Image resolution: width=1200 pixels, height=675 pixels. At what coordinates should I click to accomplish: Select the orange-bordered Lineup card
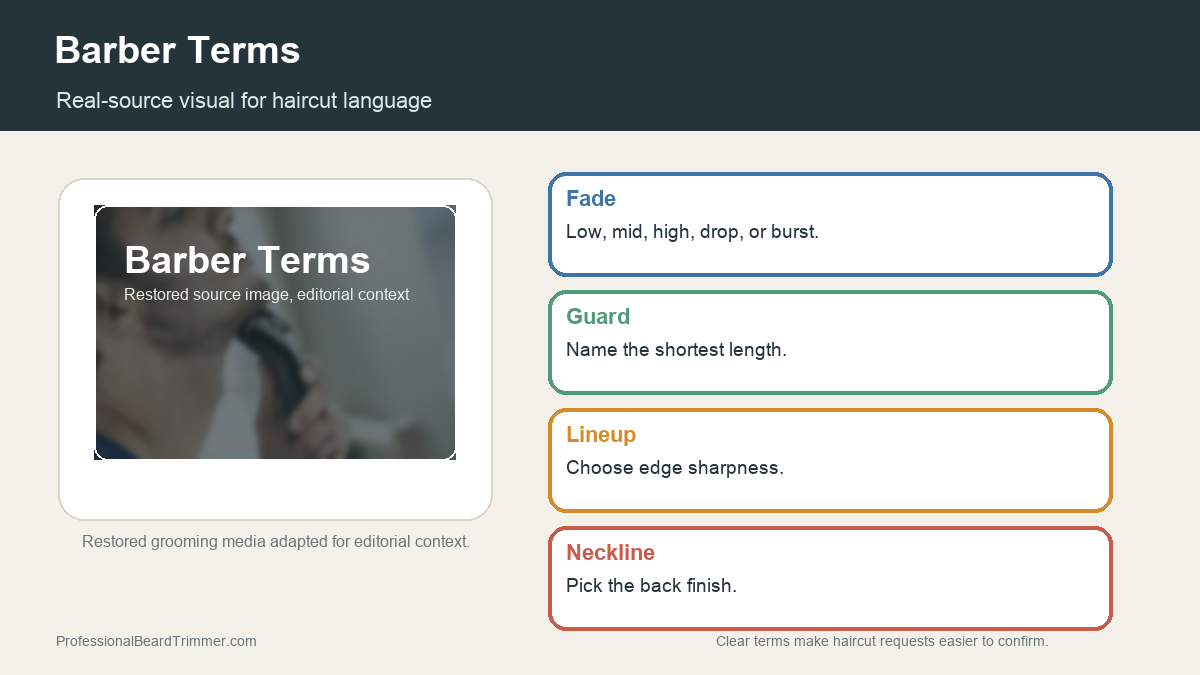pyautogui.click(x=830, y=460)
